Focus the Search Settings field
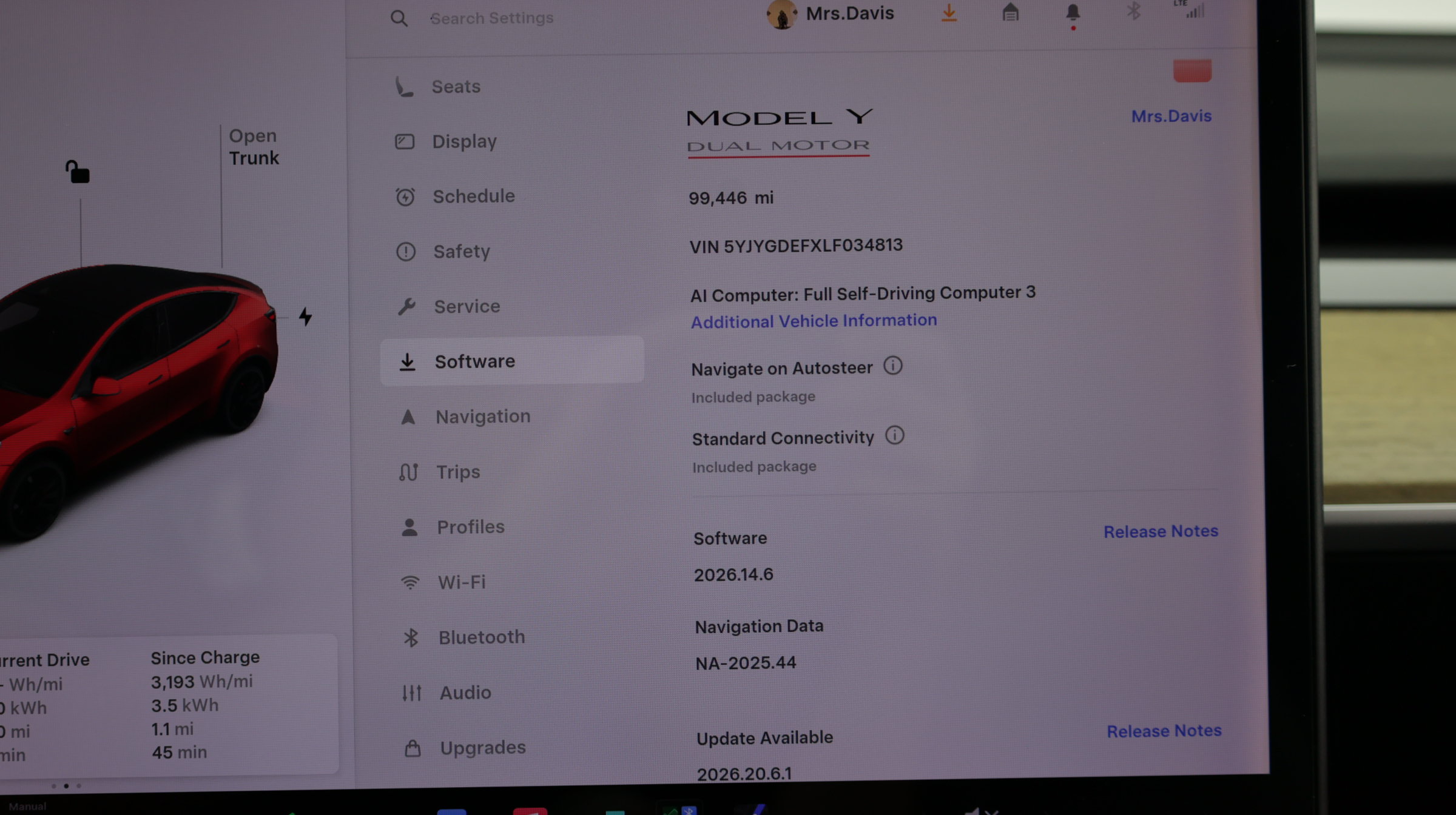Screen dimensions: 1456x815 [x=492, y=18]
